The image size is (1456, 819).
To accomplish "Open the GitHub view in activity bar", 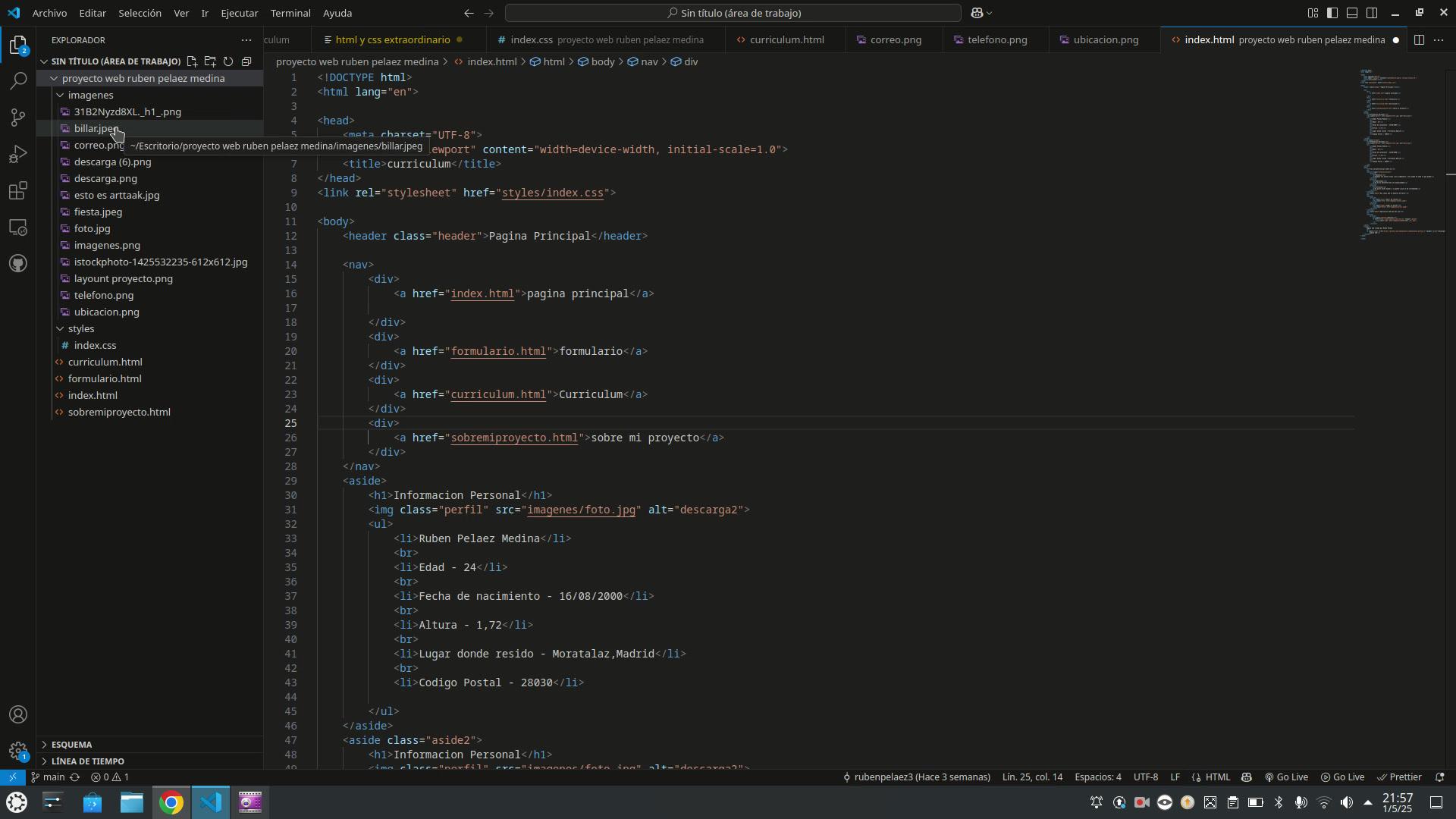I will pyautogui.click(x=18, y=263).
